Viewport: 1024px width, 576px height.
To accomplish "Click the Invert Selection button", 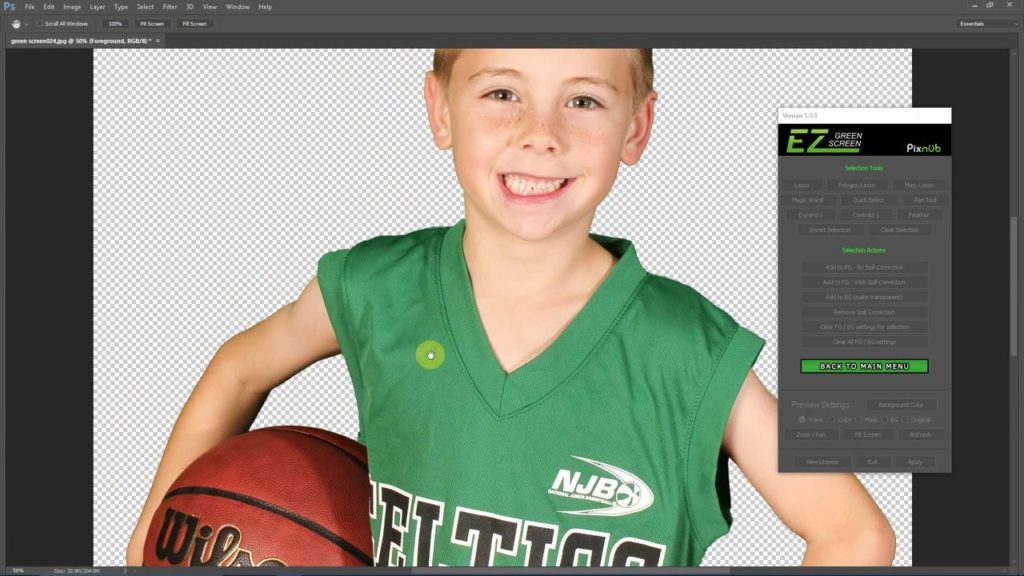I will pos(830,230).
